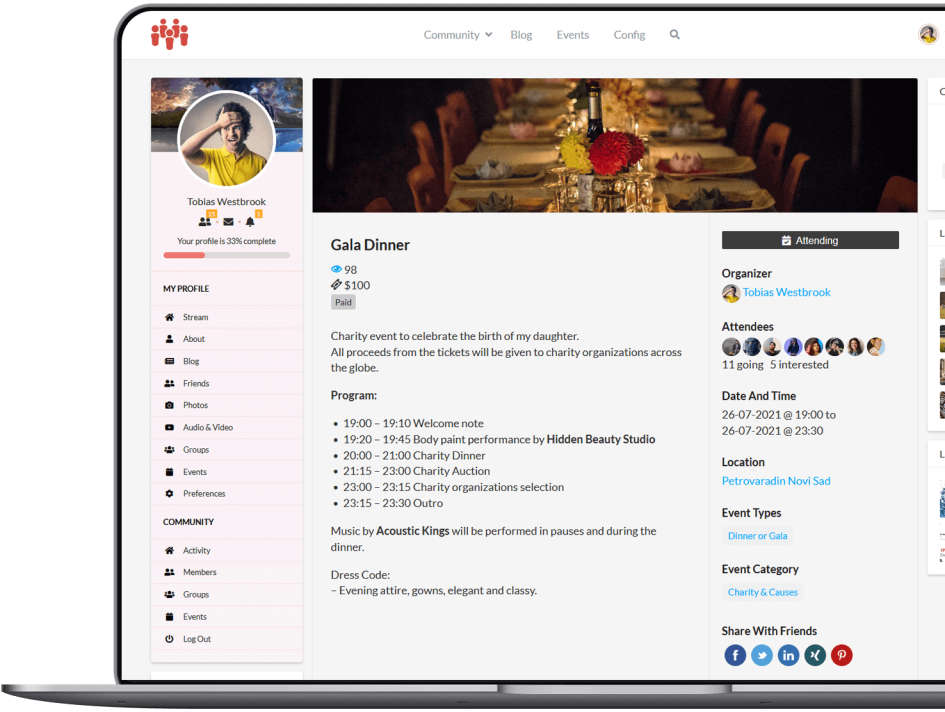This screenshot has height=712, width=945.
Task: Click the profile completion progress bar
Action: pyautogui.click(x=227, y=255)
